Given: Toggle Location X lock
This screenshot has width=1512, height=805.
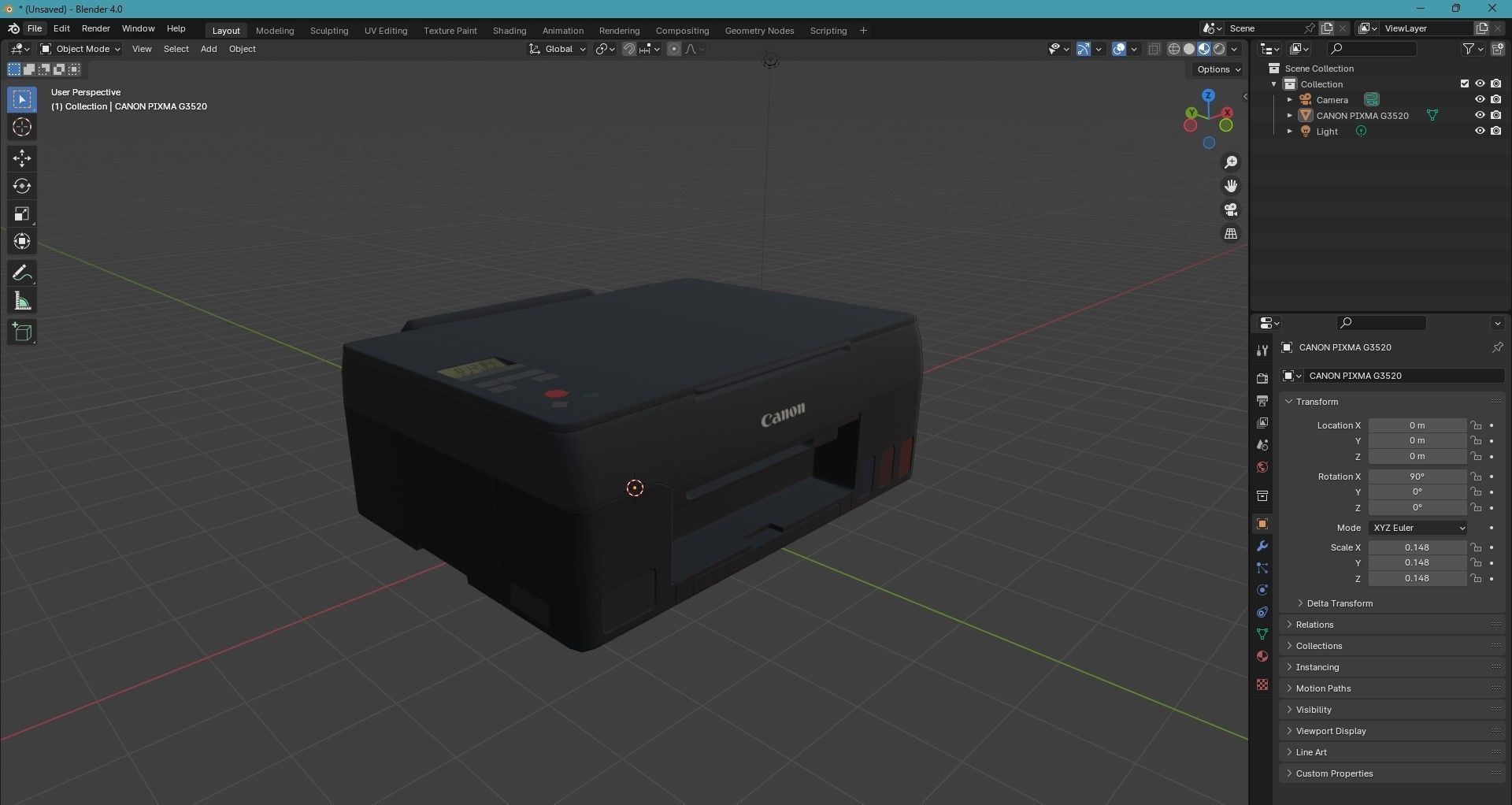Looking at the screenshot, I should [x=1477, y=425].
